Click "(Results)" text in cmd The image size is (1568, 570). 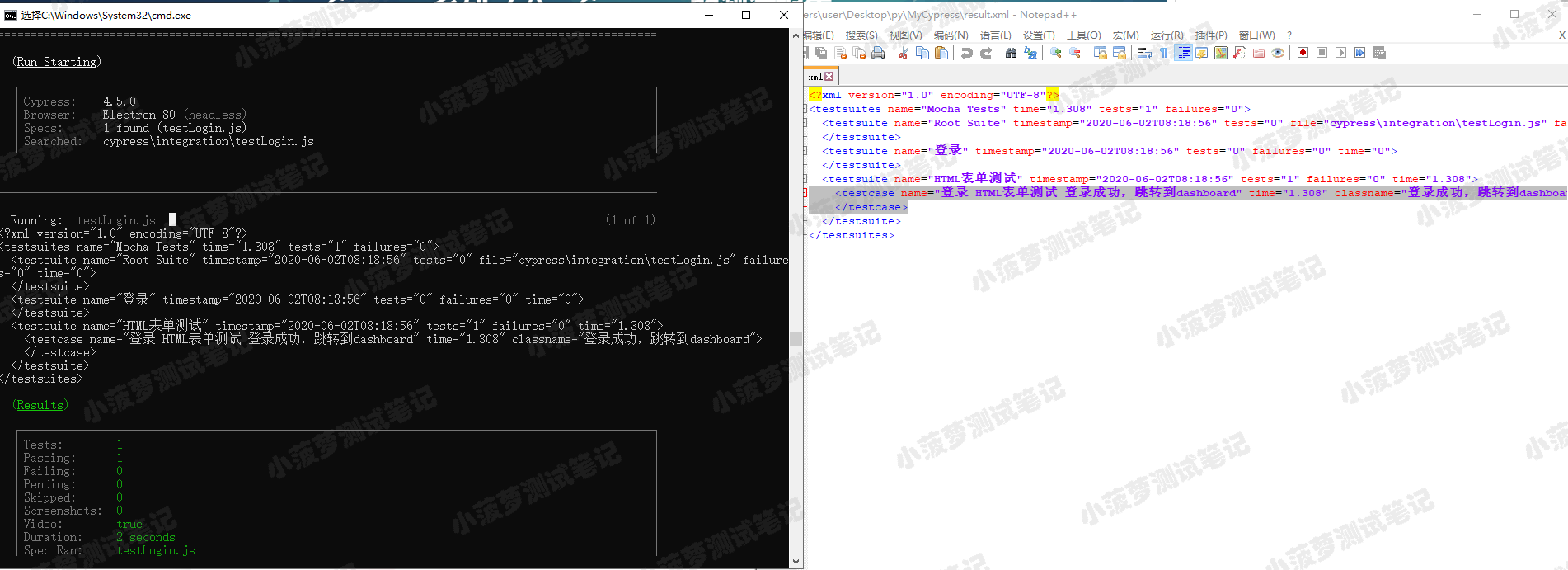40,405
